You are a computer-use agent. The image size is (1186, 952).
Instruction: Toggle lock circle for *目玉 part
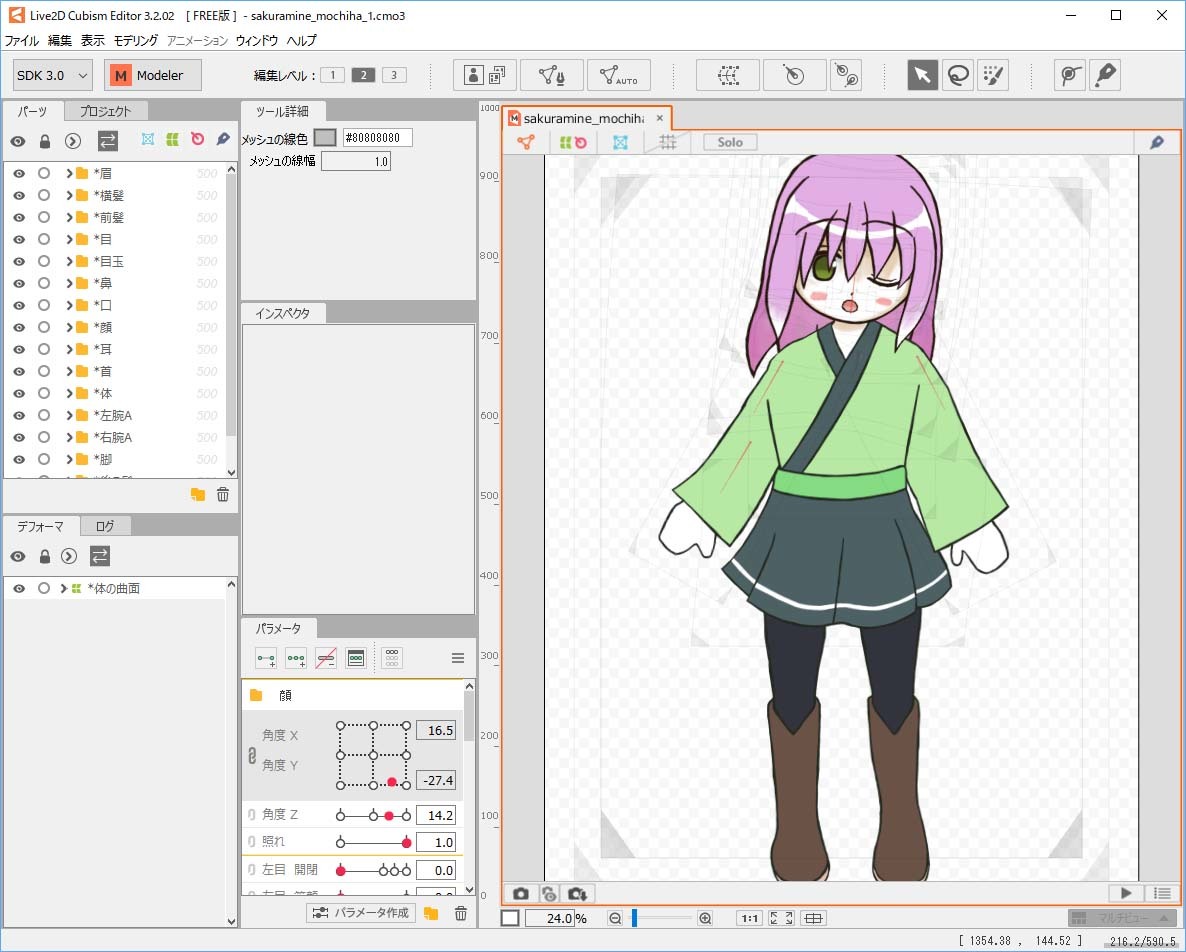point(44,261)
